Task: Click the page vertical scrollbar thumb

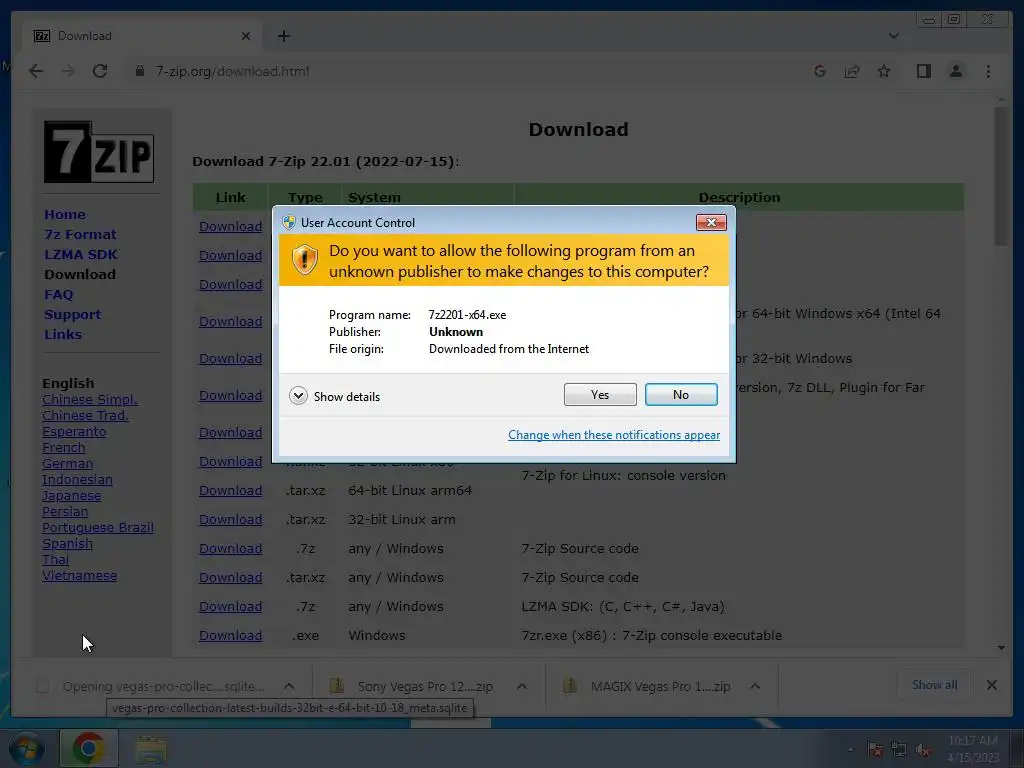Action: (1001, 176)
